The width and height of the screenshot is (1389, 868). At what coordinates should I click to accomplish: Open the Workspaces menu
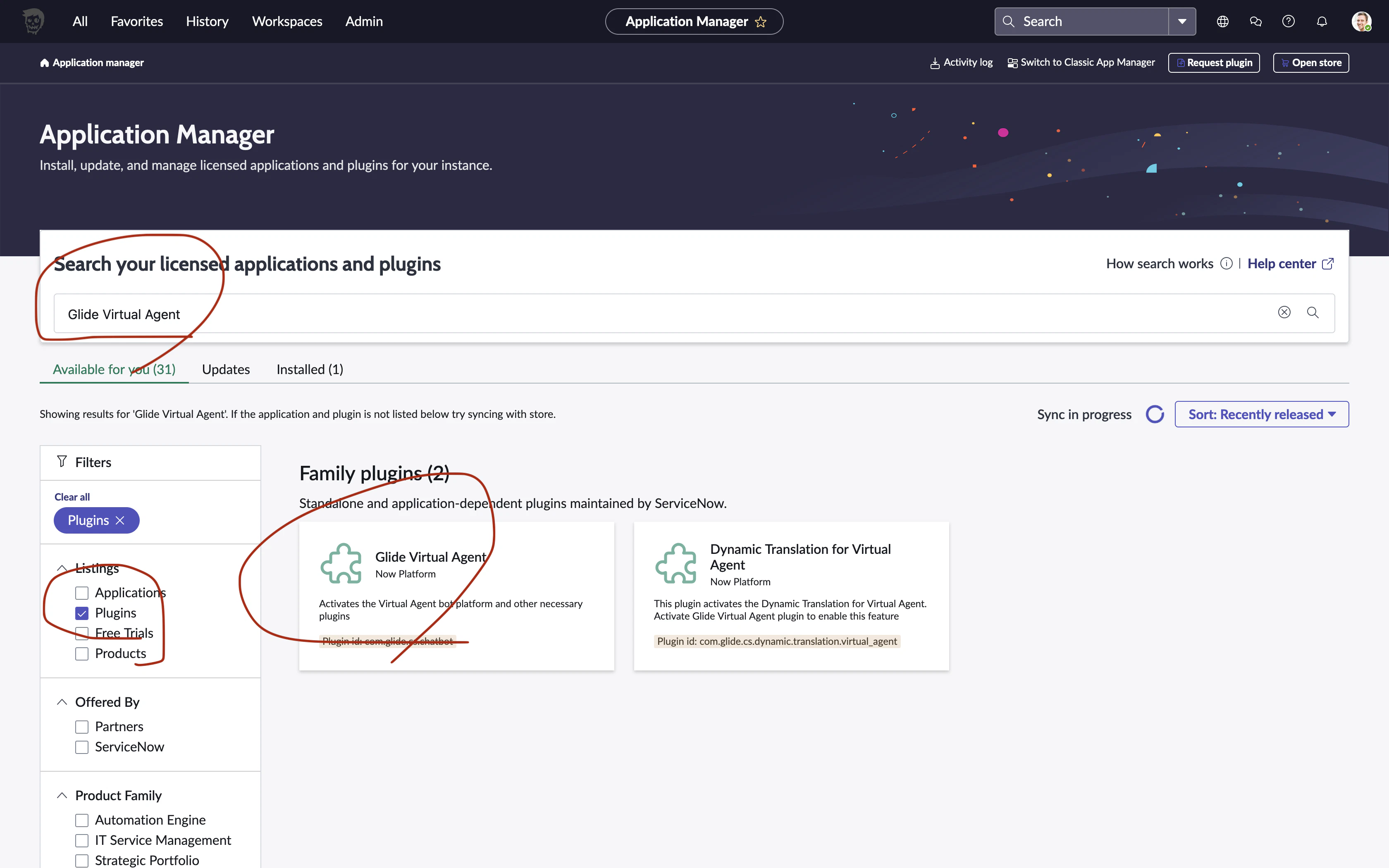coord(287,21)
